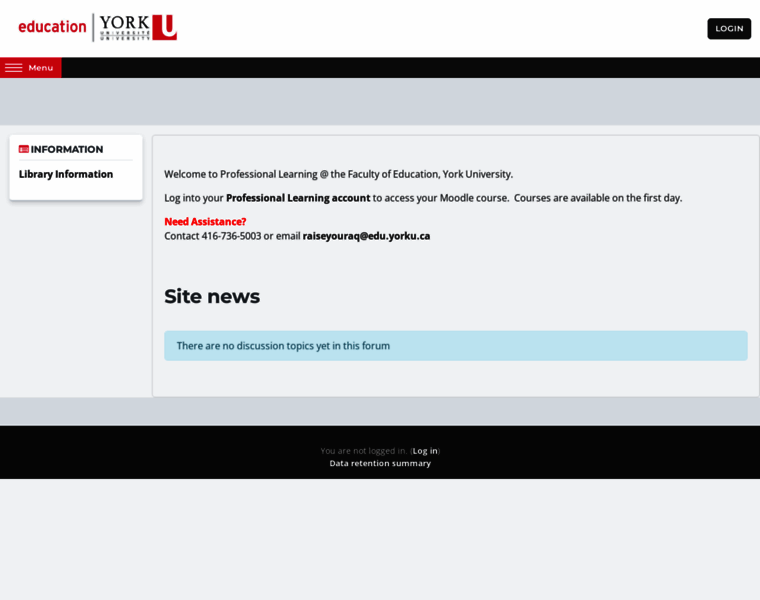Screen dimensions: 760x600
Task: Click the phone number 416-736-5003
Action: tap(231, 236)
